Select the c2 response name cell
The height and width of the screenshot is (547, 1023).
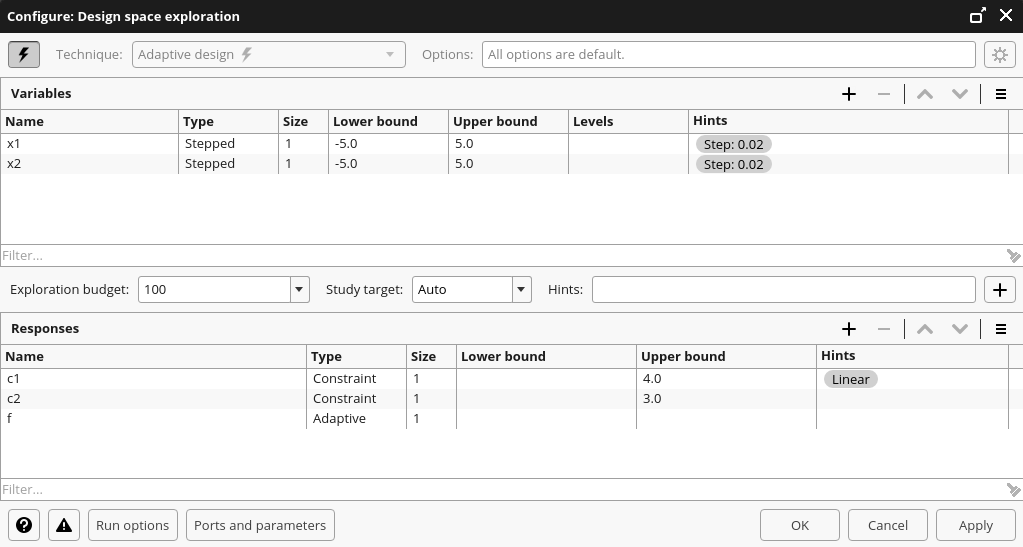click(154, 399)
